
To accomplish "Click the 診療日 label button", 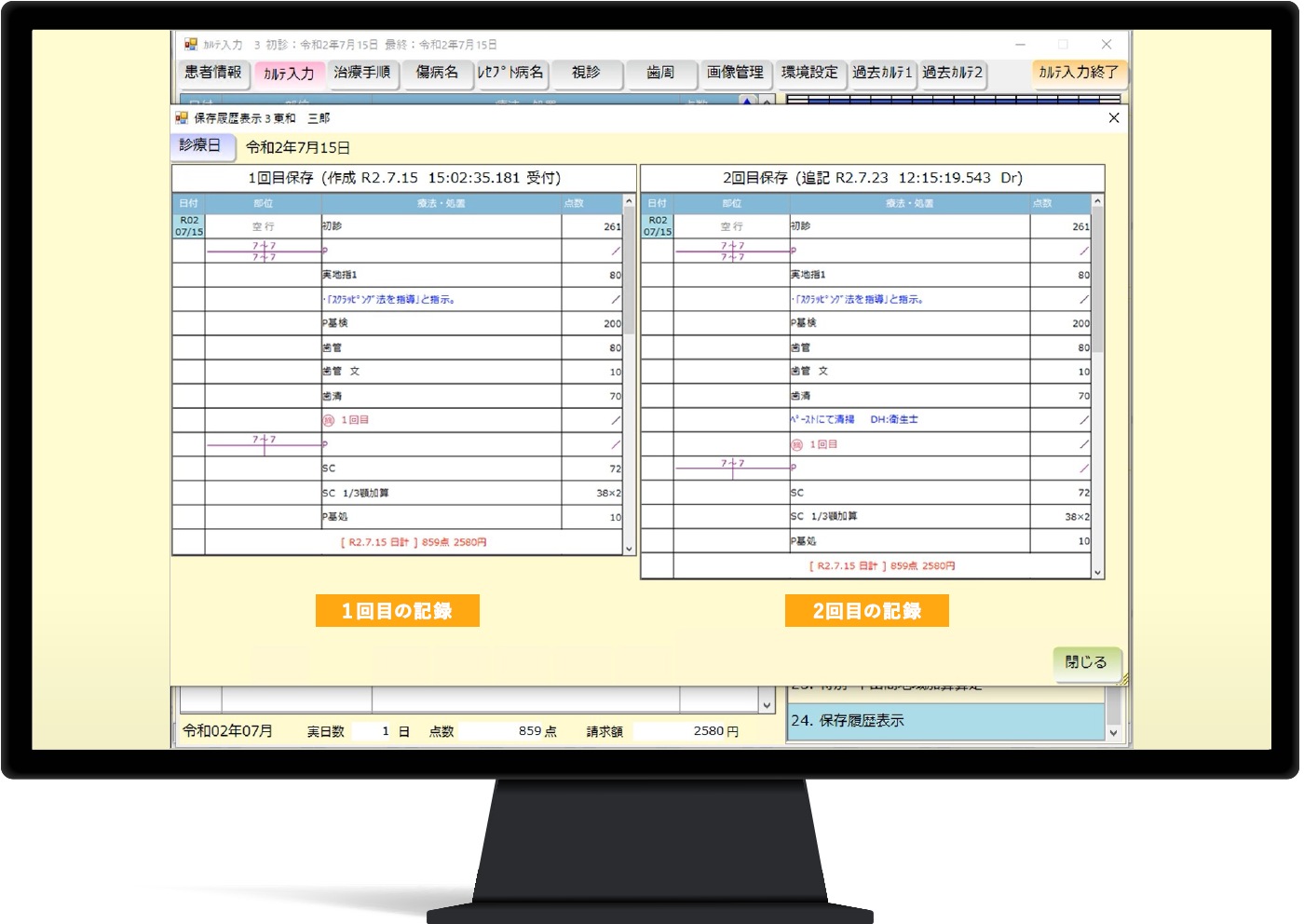I will (200, 145).
